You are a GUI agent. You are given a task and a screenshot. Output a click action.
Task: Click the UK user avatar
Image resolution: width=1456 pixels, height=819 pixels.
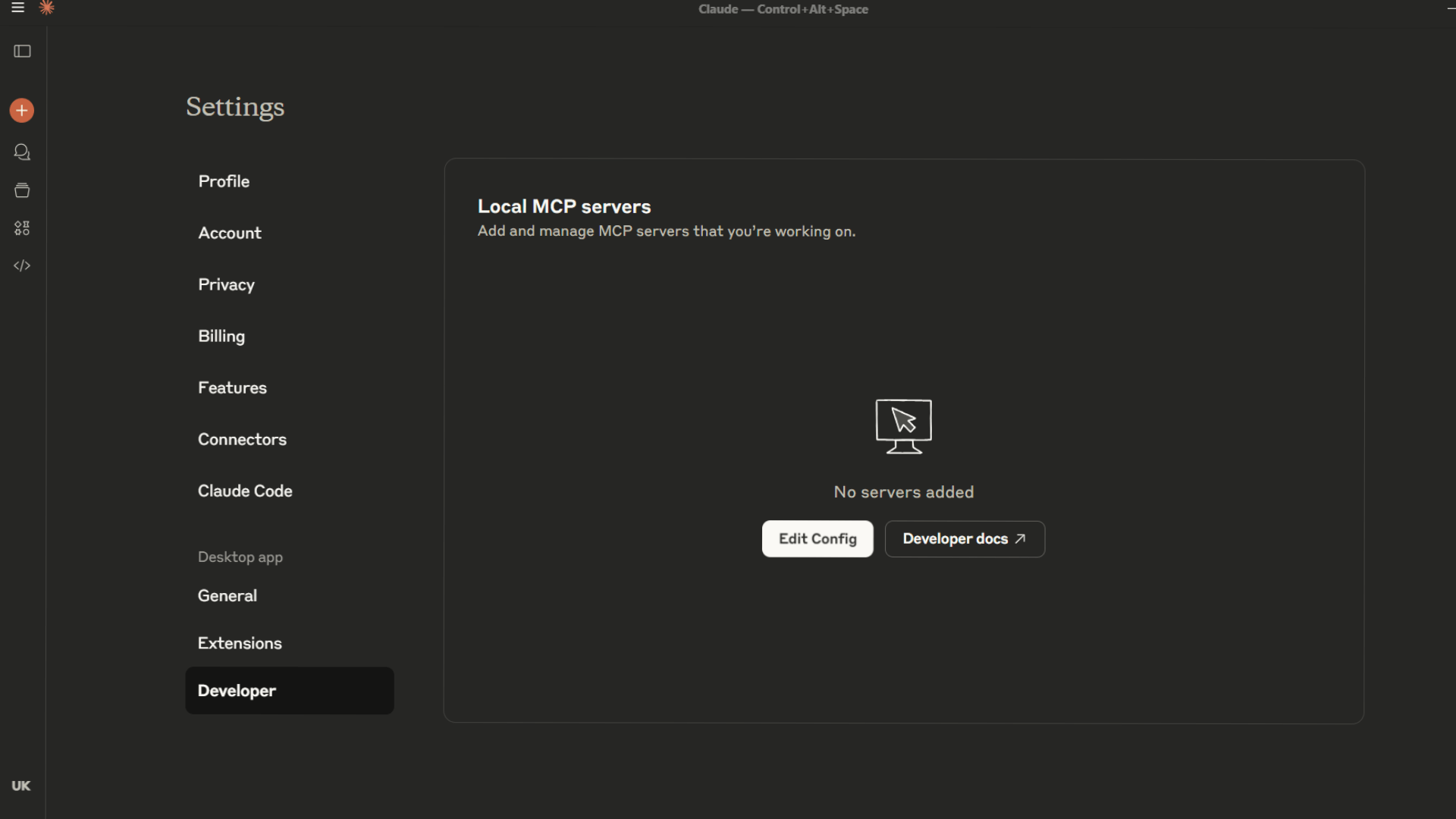(21, 786)
